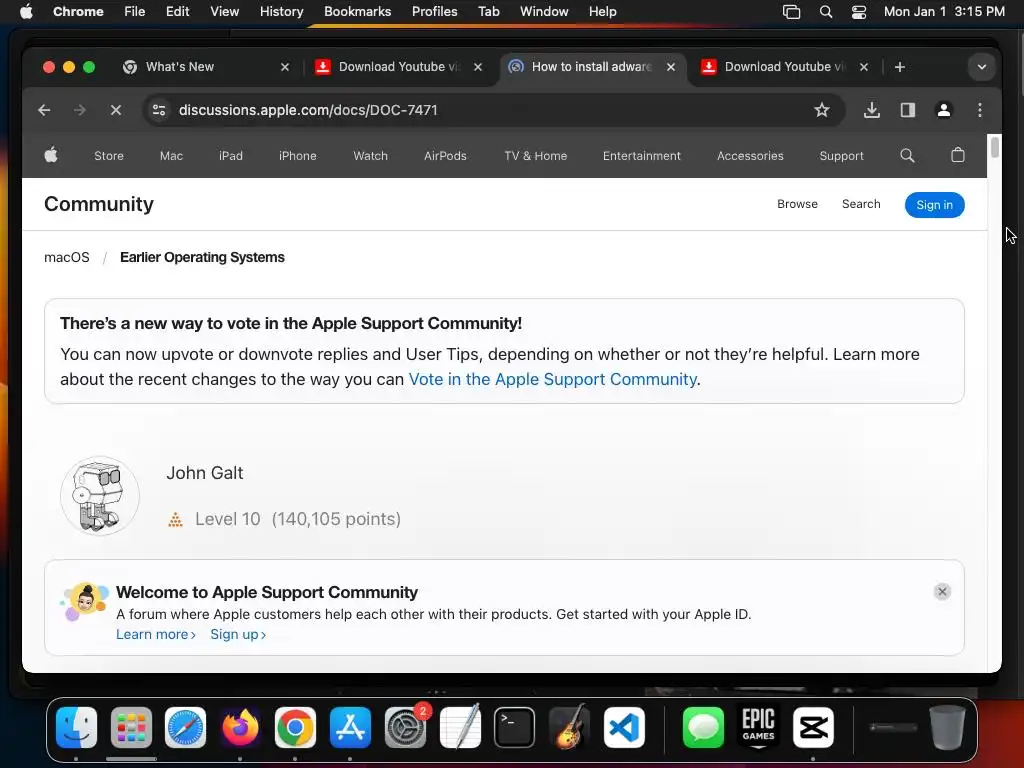1024x768 pixels.
Task: Open Apple site search magnifier icon
Action: [x=907, y=155]
